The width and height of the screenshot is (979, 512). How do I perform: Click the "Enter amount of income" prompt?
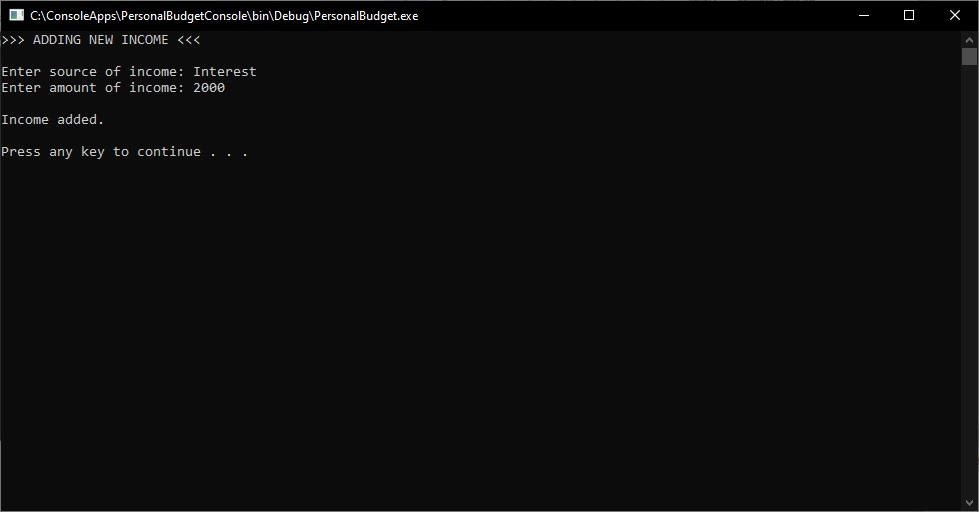[93, 88]
